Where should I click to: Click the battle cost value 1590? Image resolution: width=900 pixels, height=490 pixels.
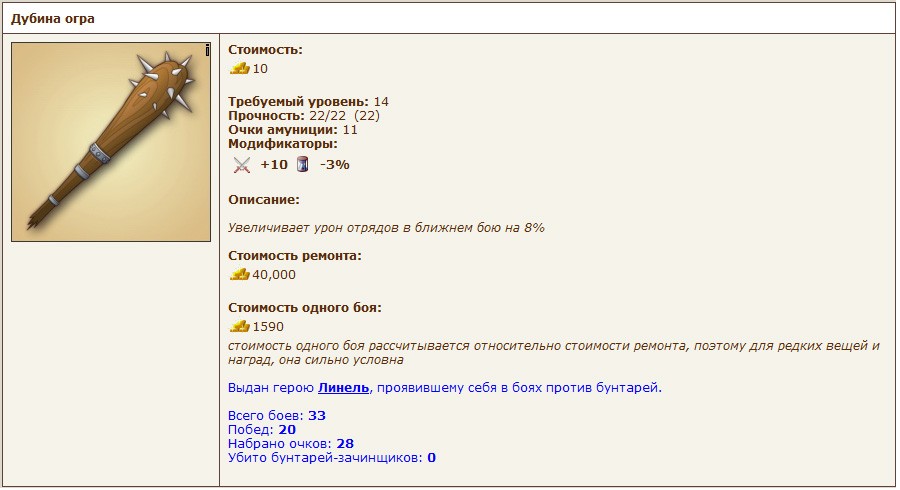coord(268,327)
